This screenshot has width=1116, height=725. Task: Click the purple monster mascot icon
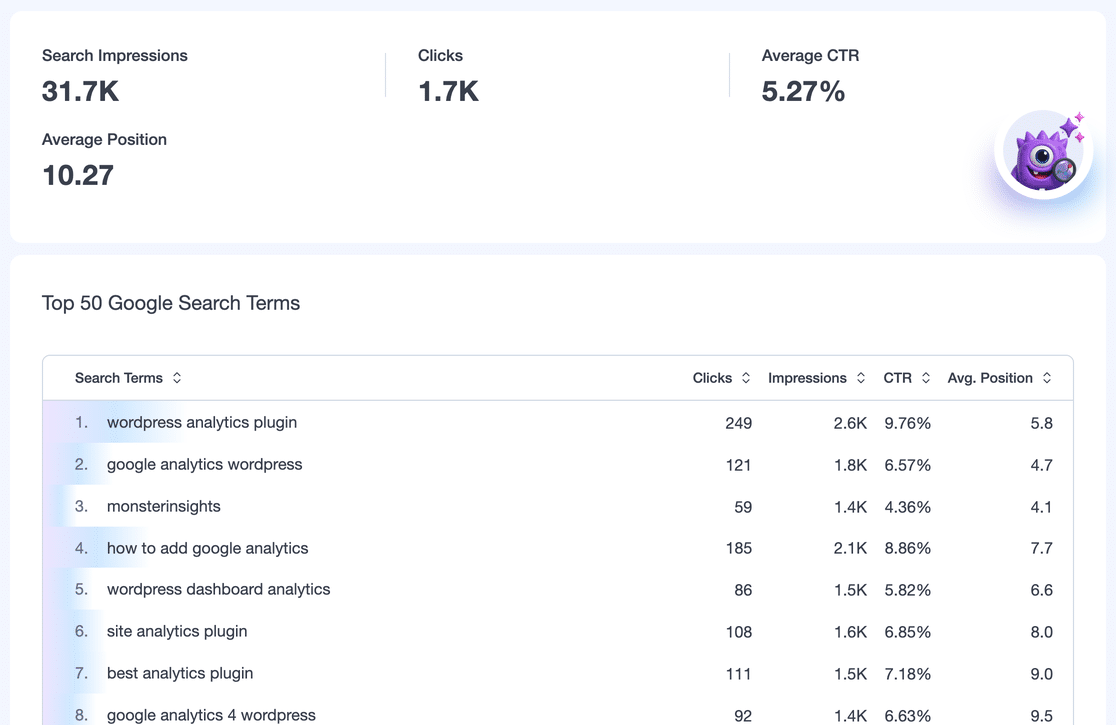(1044, 154)
